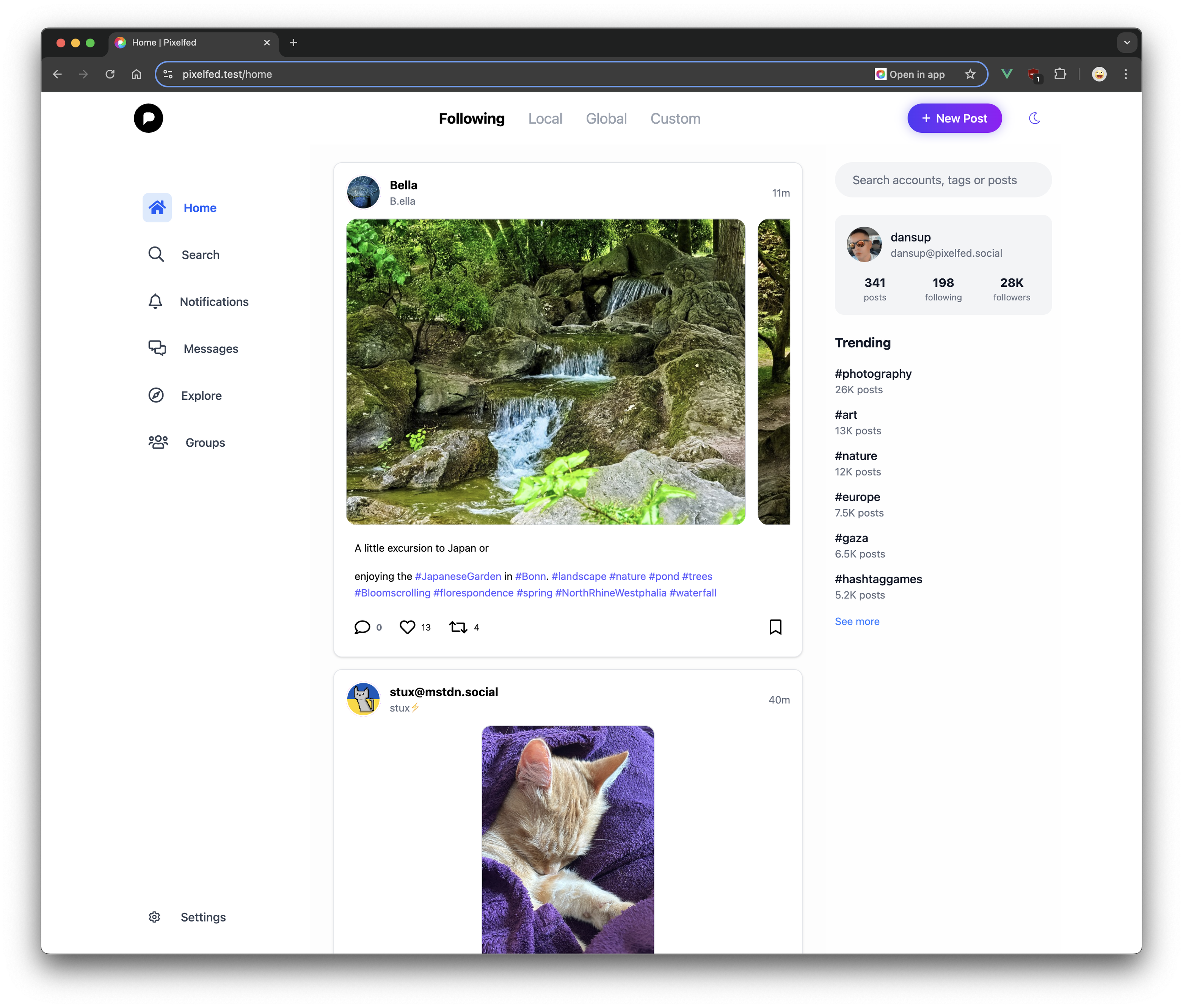Click dansup's profile avatar
Screen dimensions: 1183x1008
coord(864,245)
